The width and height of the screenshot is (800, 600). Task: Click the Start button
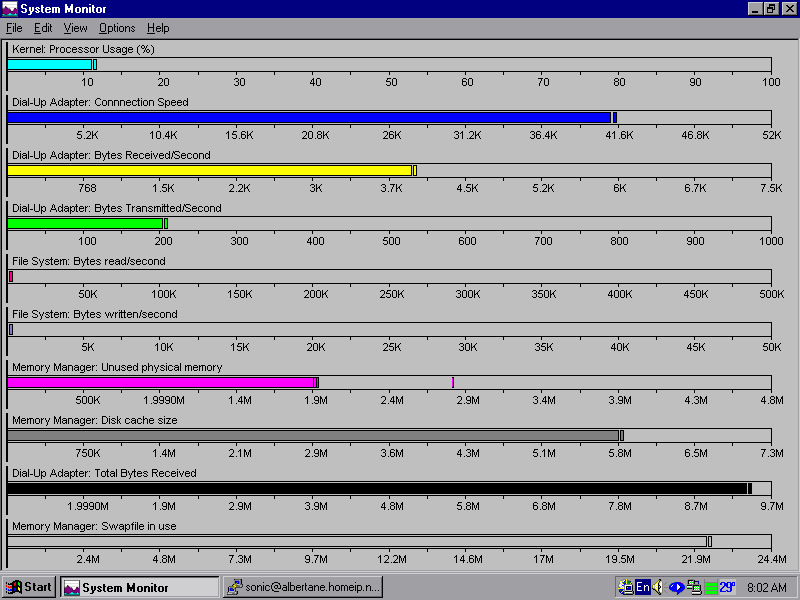point(29,587)
